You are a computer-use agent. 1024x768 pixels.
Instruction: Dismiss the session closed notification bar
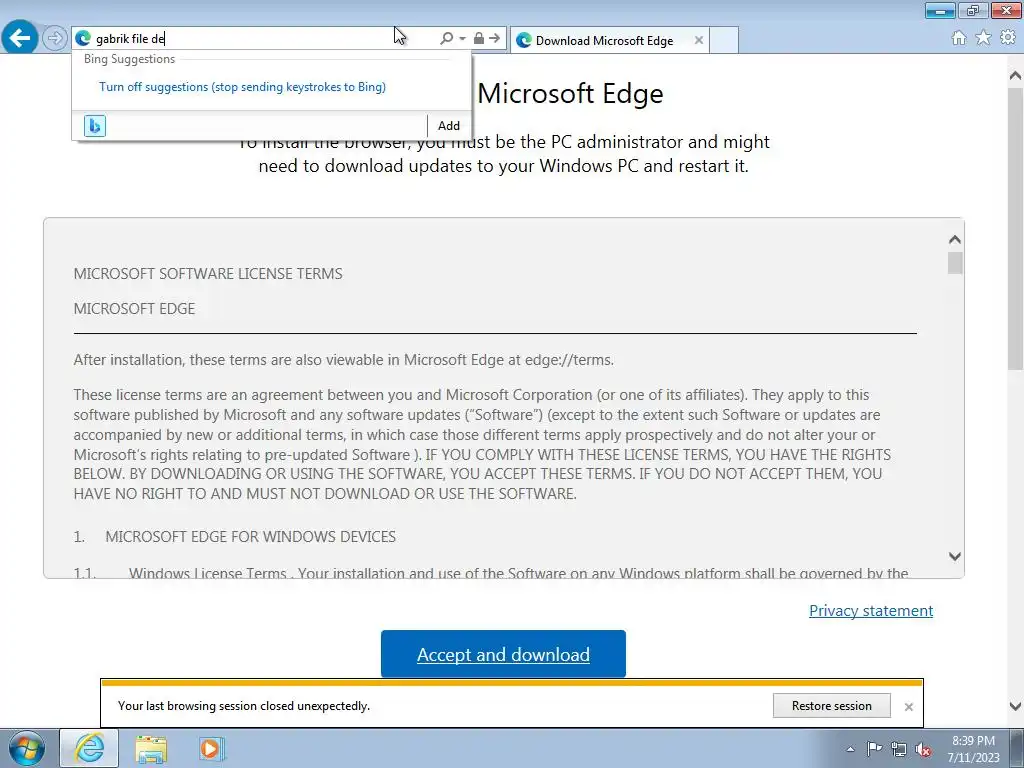(x=908, y=707)
